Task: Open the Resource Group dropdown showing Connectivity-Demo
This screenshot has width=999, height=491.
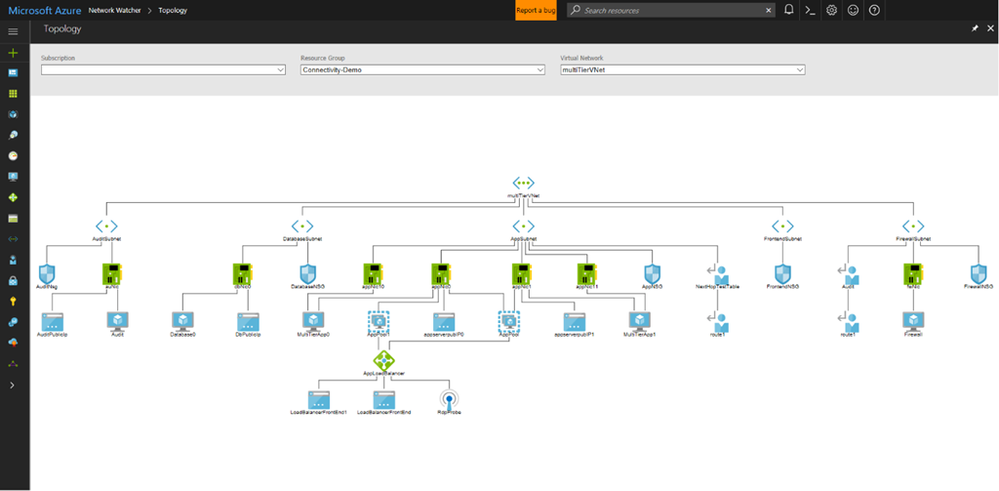Action: coord(423,70)
